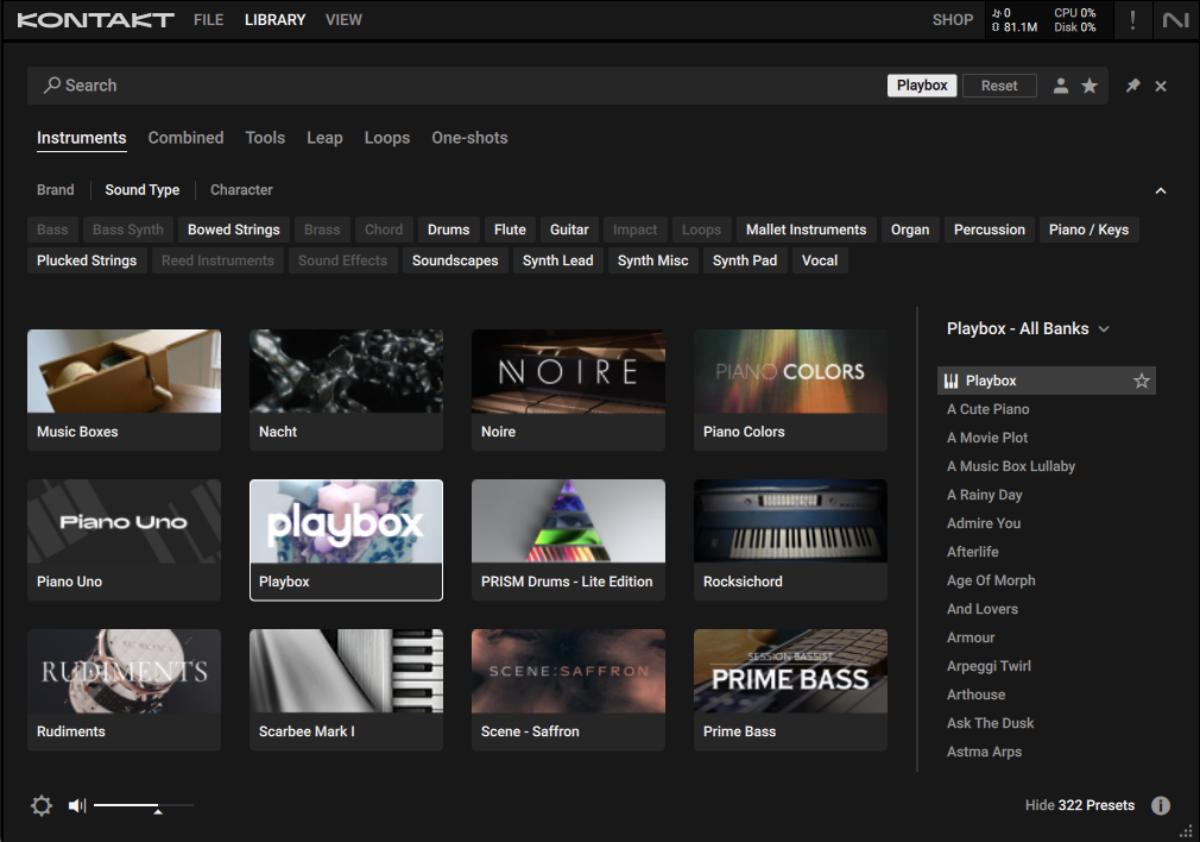The height and width of the screenshot is (842, 1200).
Task: Select the Noire library tile
Action: point(568,390)
